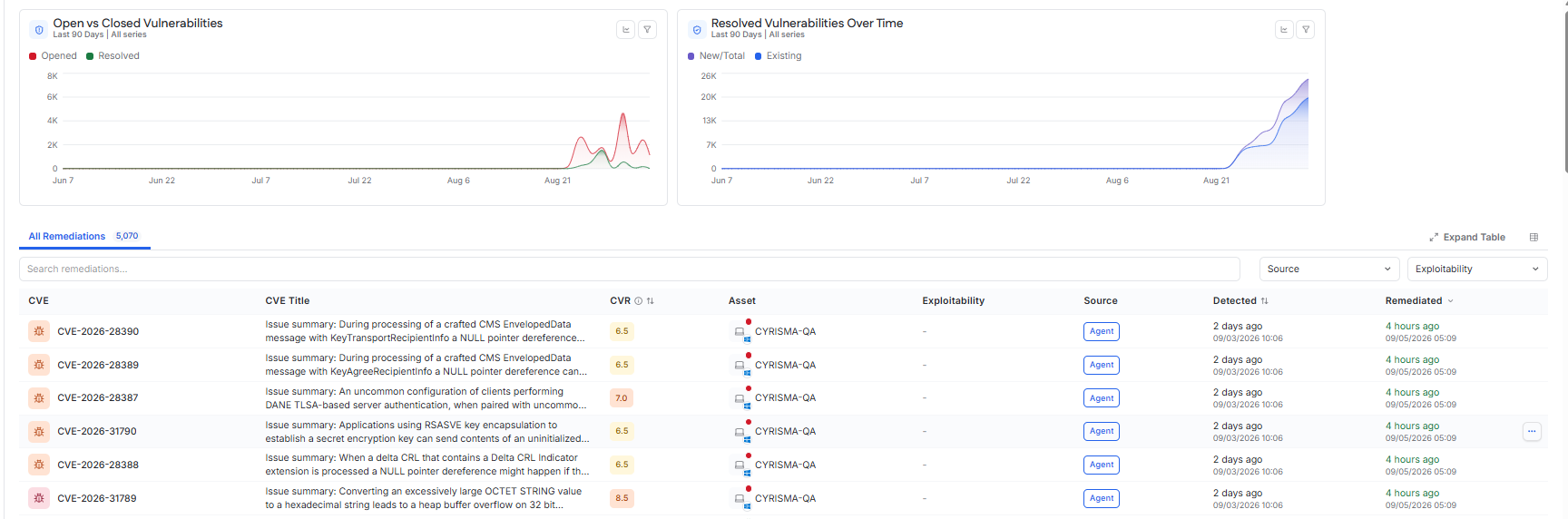This screenshot has width=1568, height=519.
Task: Click the bug icon for CVE-2026-28390
Action: (39, 331)
